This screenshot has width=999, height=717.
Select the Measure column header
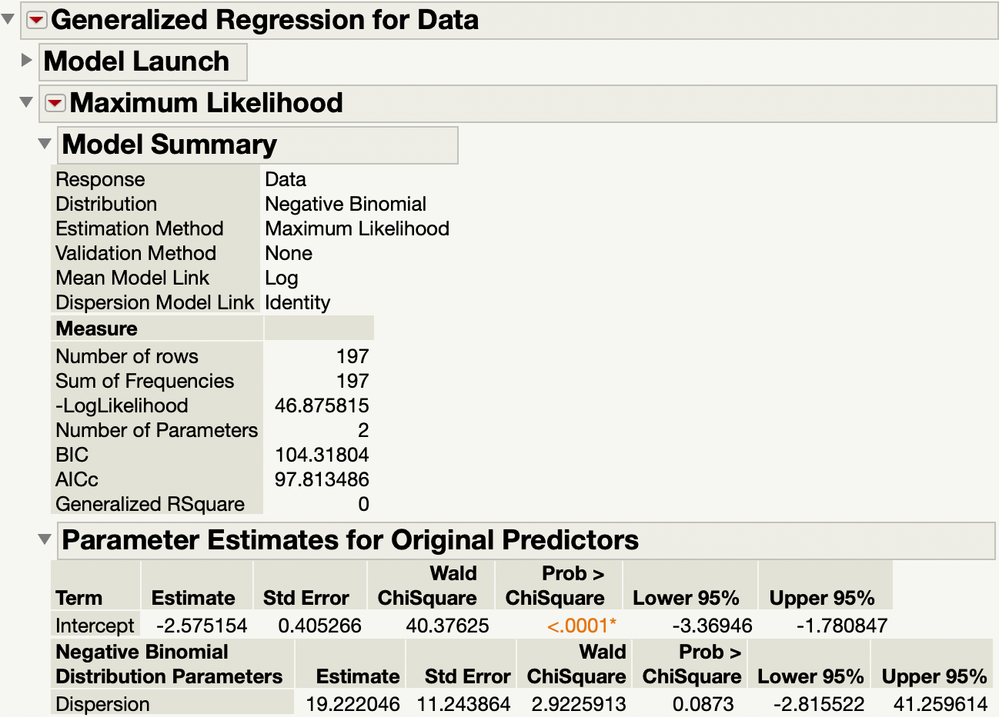coord(97,328)
